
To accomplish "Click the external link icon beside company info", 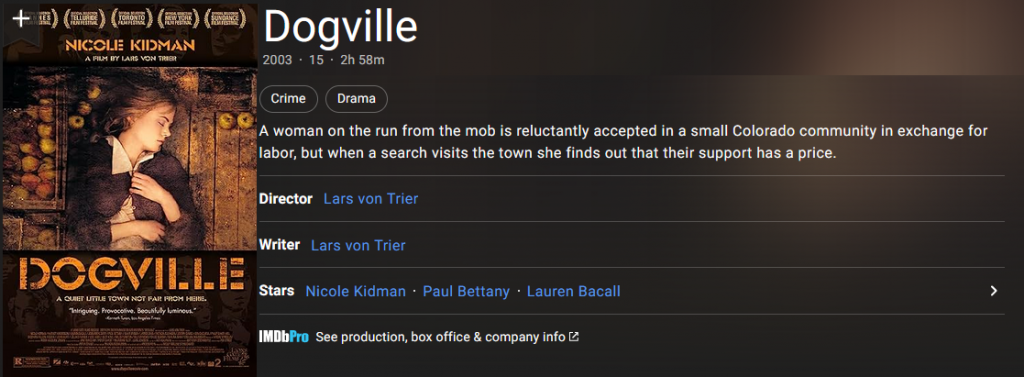I will coord(574,337).
